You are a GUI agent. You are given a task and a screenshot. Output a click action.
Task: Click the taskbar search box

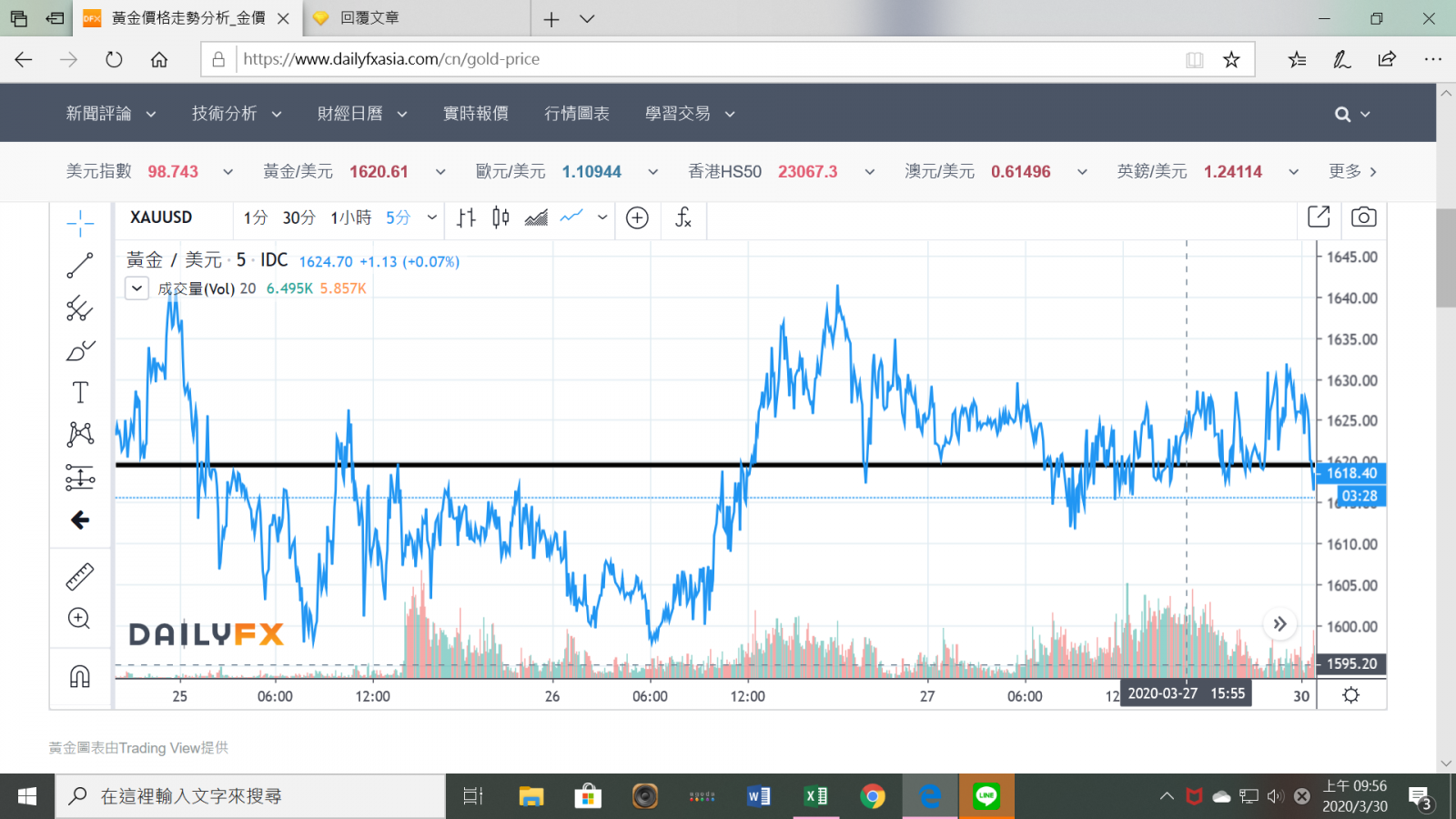pyautogui.click(x=250, y=796)
